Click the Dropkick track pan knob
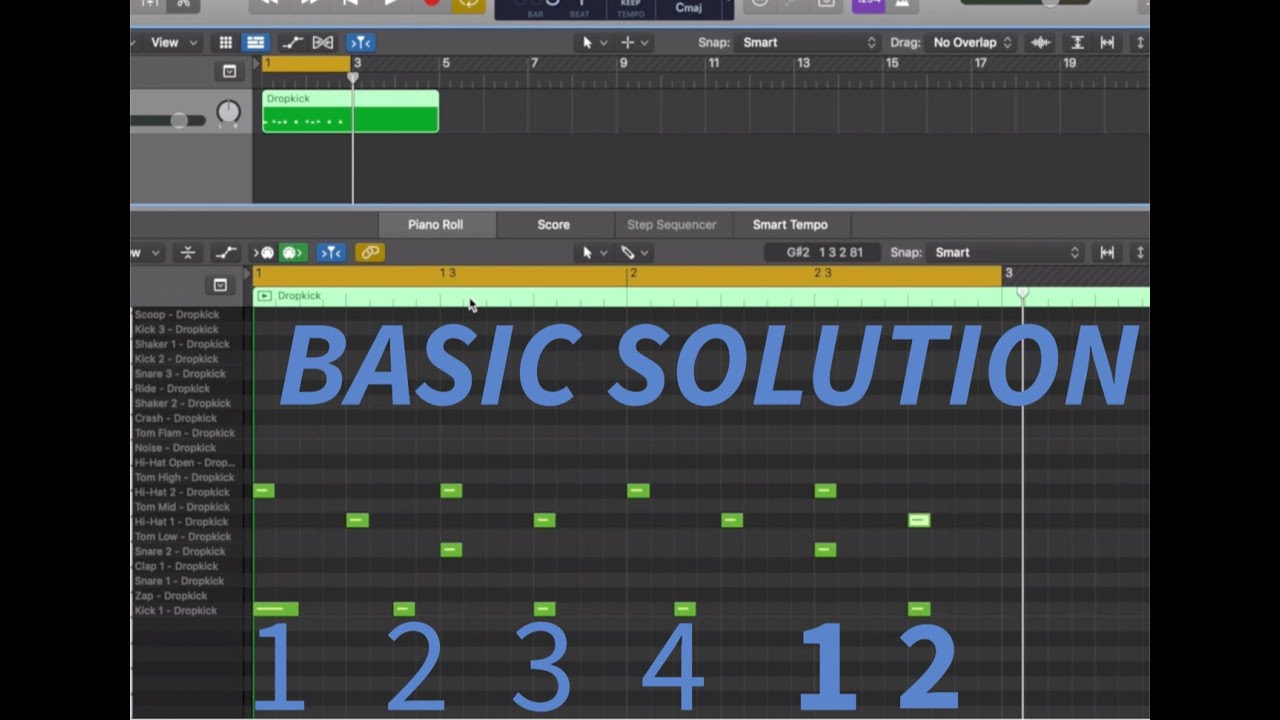The image size is (1280, 720). click(229, 112)
